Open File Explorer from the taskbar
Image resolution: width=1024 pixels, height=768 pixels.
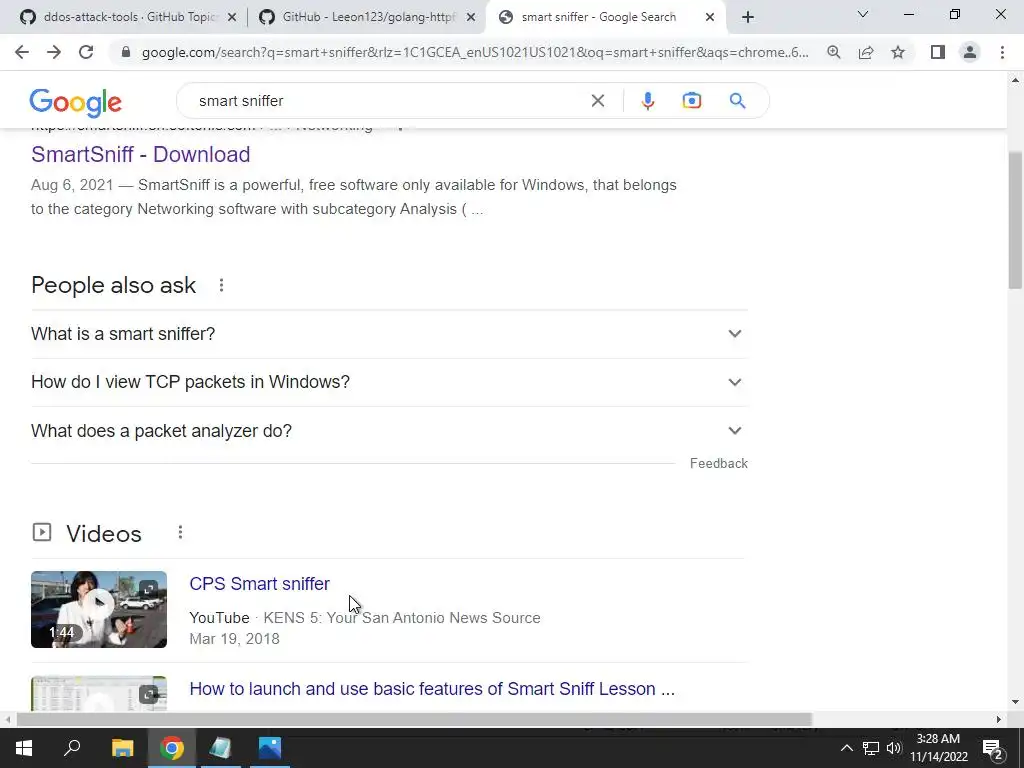click(122, 748)
